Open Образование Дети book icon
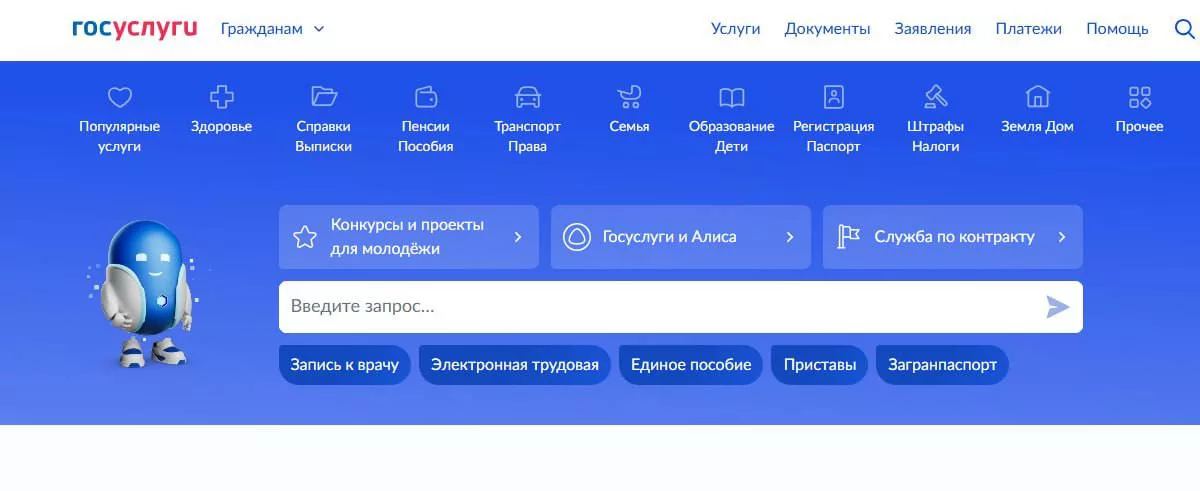Viewport: 1200px width, 491px height. point(731,97)
